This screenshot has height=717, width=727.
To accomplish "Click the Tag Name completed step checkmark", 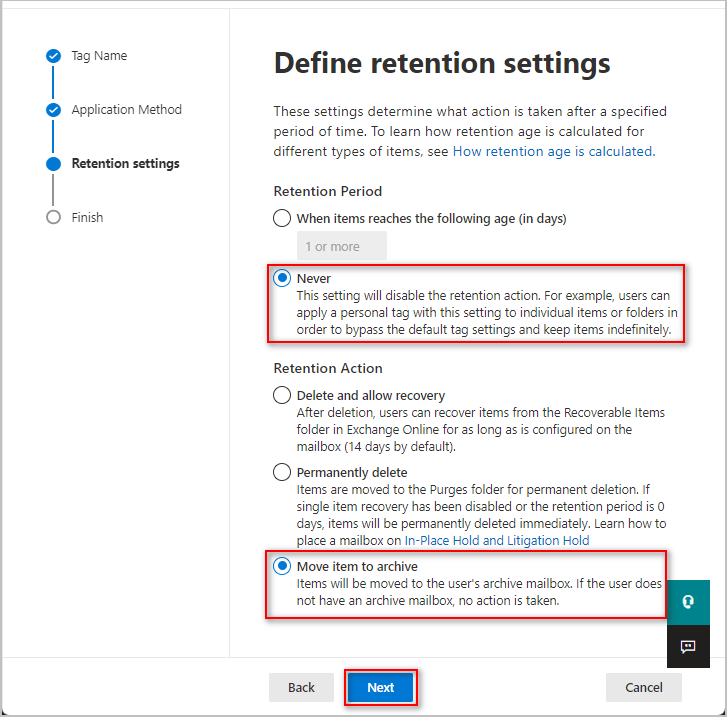I will [53, 56].
